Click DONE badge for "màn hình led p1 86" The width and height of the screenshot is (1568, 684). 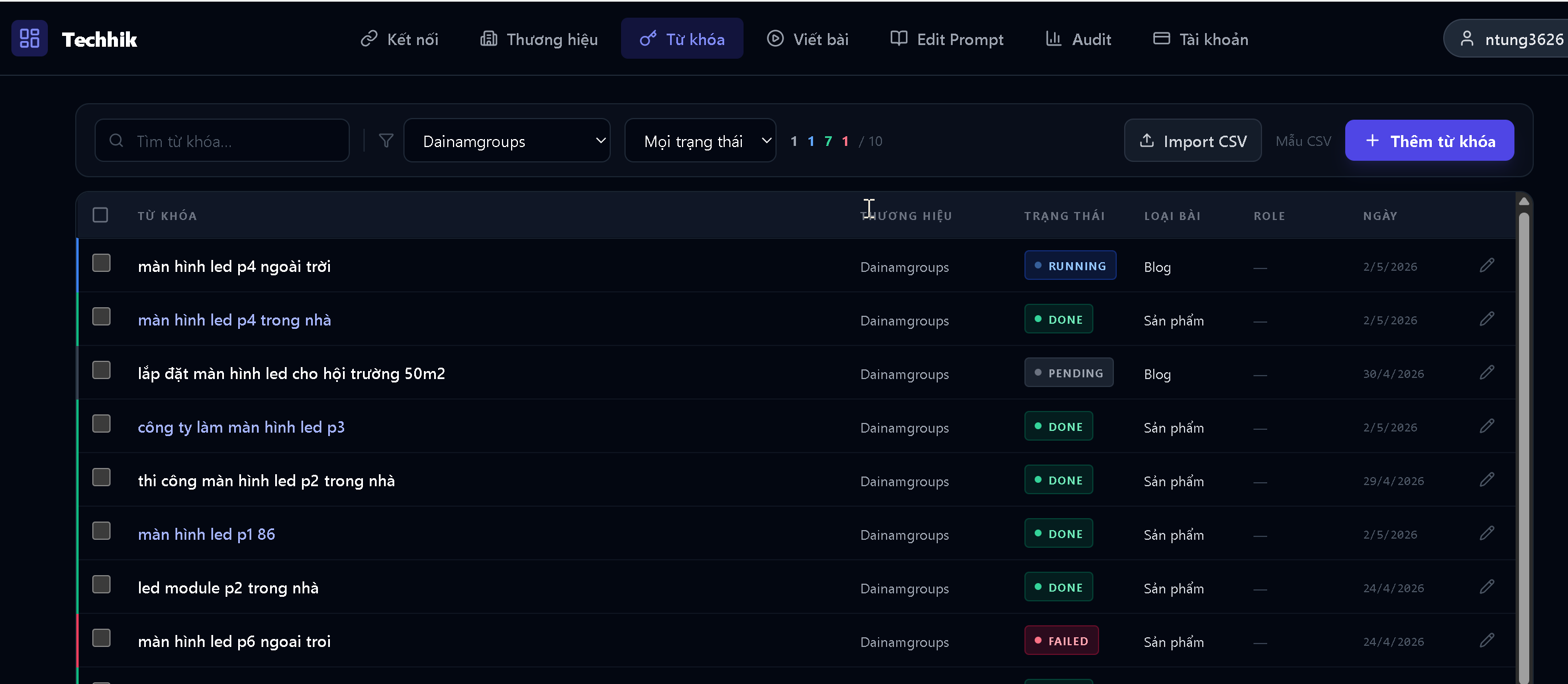click(1059, 534)
